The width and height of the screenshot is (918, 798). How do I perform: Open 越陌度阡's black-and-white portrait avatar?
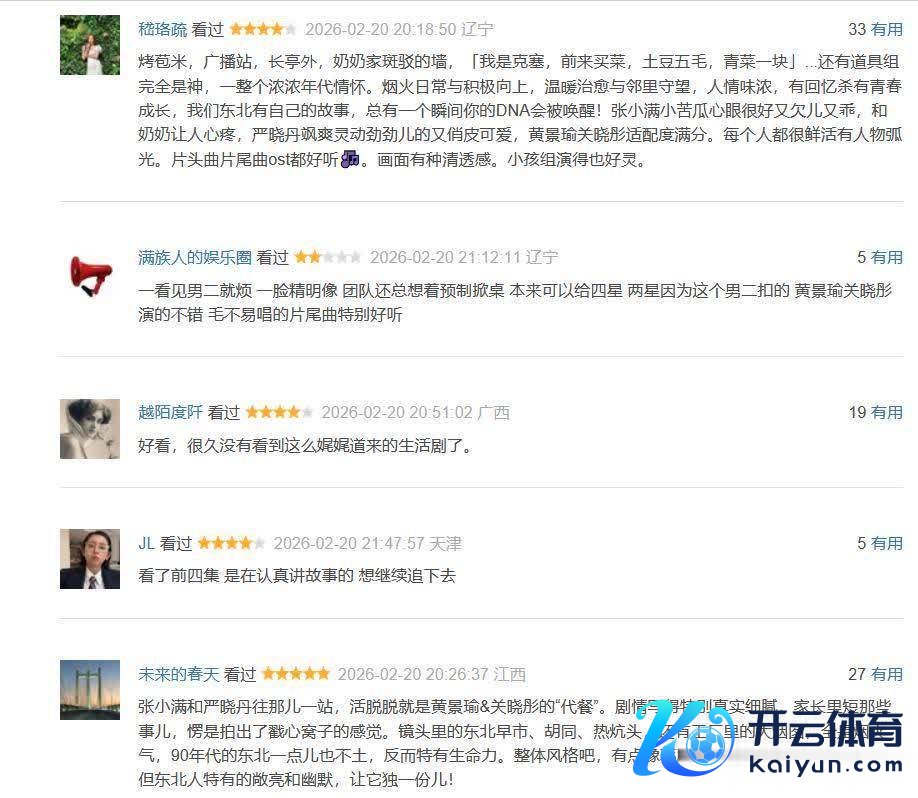90,429
